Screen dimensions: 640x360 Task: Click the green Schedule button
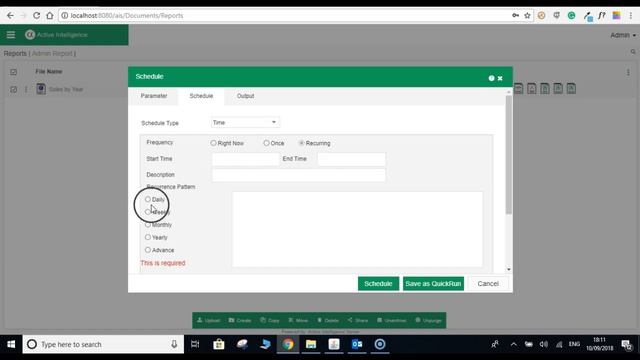378,284
